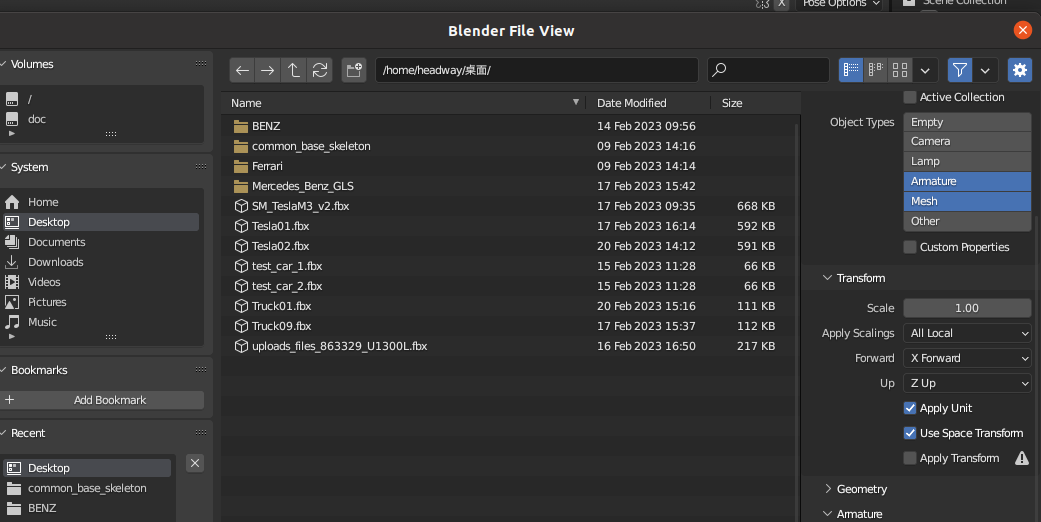
Task: Toggle the Lamp object type
Action: tap(967, 161)
